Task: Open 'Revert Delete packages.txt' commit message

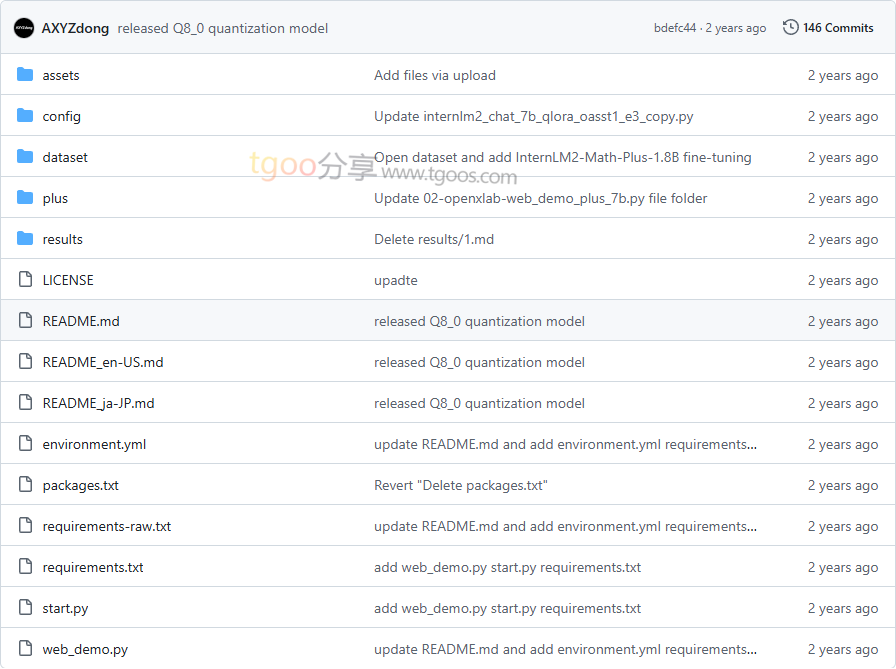Action: [x=460, y=485]
